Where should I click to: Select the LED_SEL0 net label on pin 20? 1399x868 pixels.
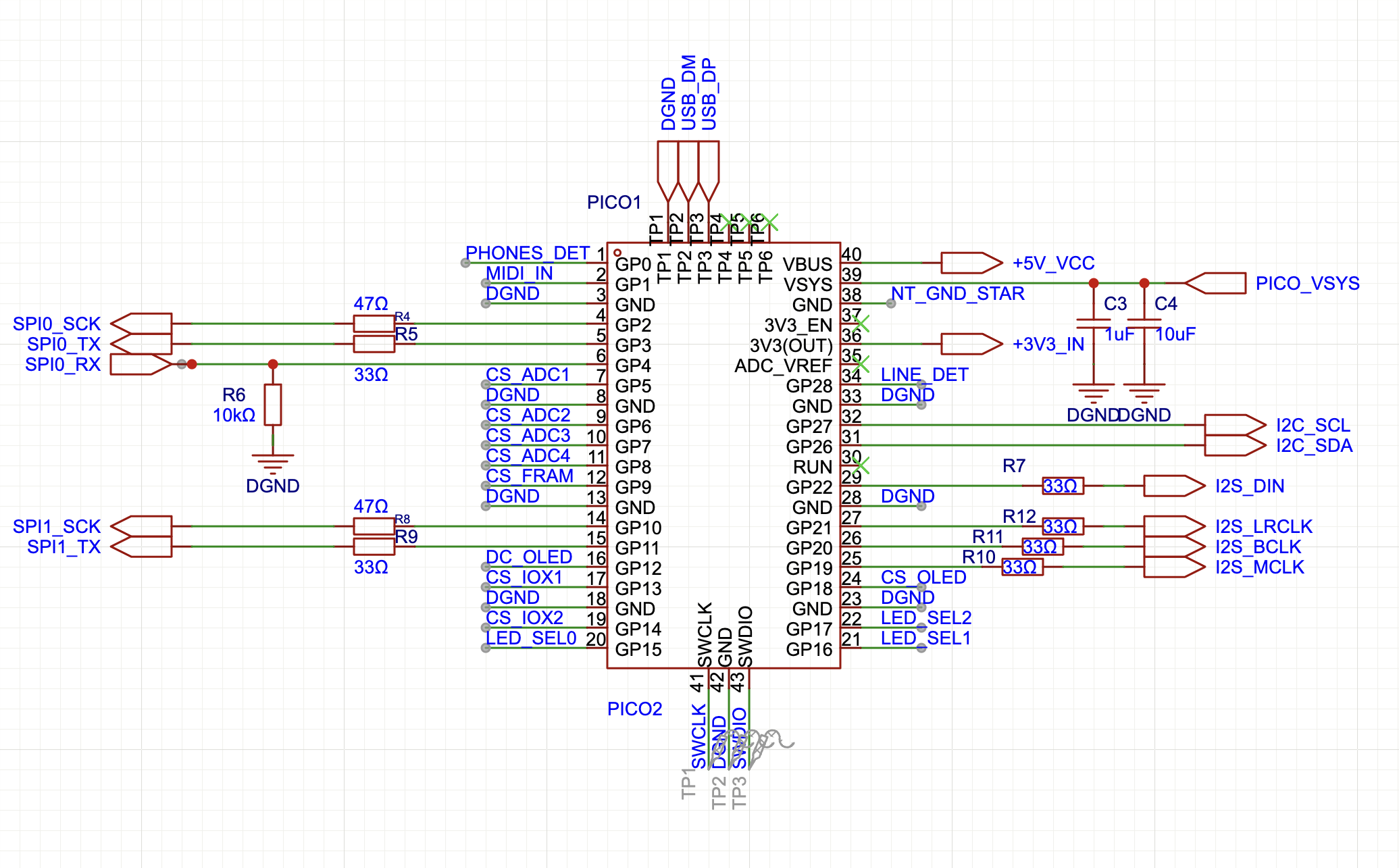point(531,638)
